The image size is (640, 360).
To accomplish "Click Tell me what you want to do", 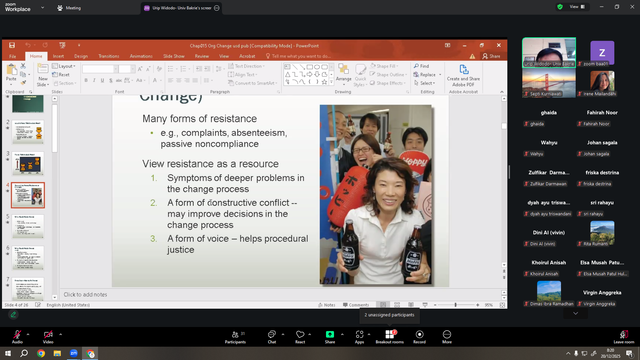I will 298,56.
